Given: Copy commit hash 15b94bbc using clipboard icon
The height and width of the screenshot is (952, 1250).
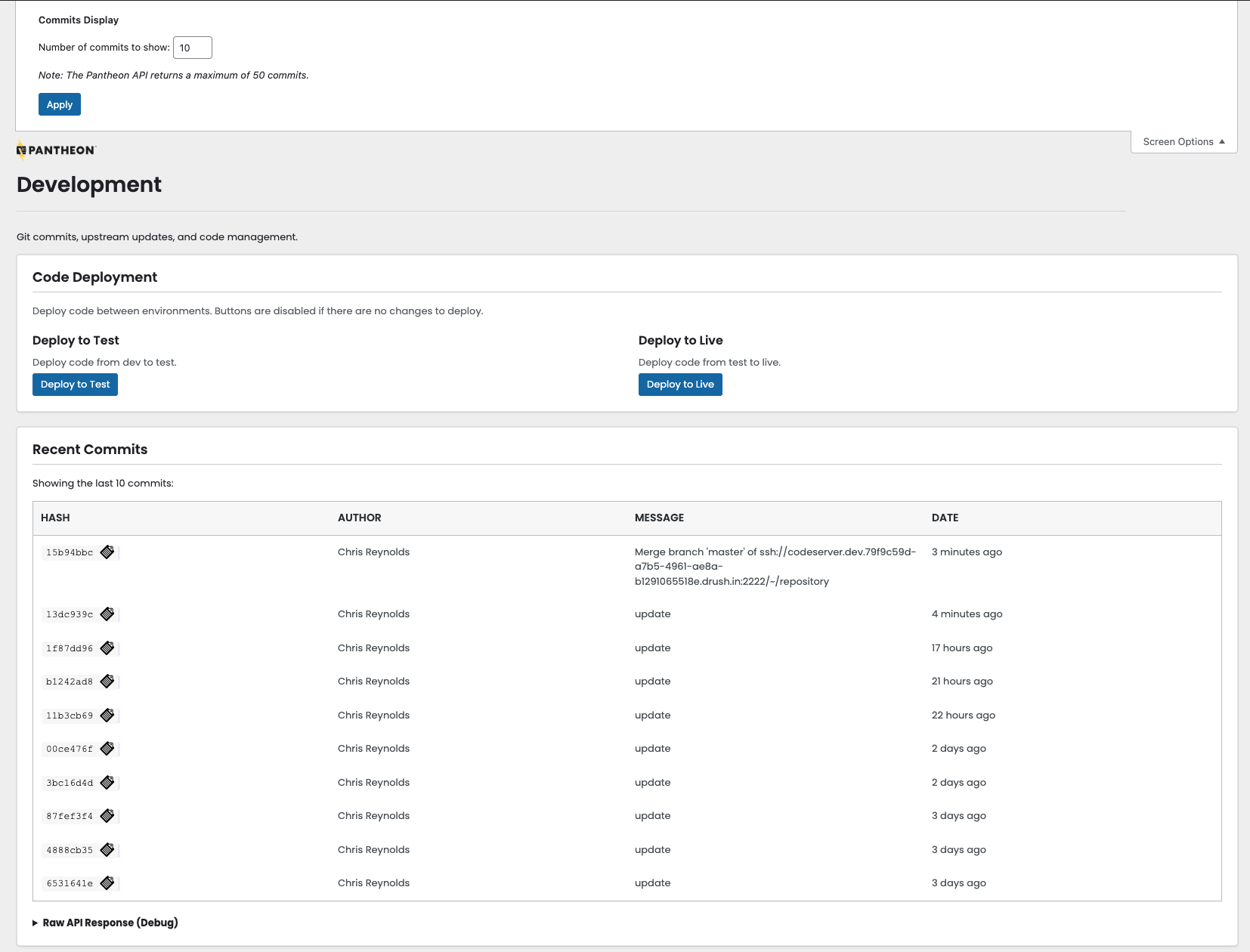Looking at the screenshot, I should point(107,552).
